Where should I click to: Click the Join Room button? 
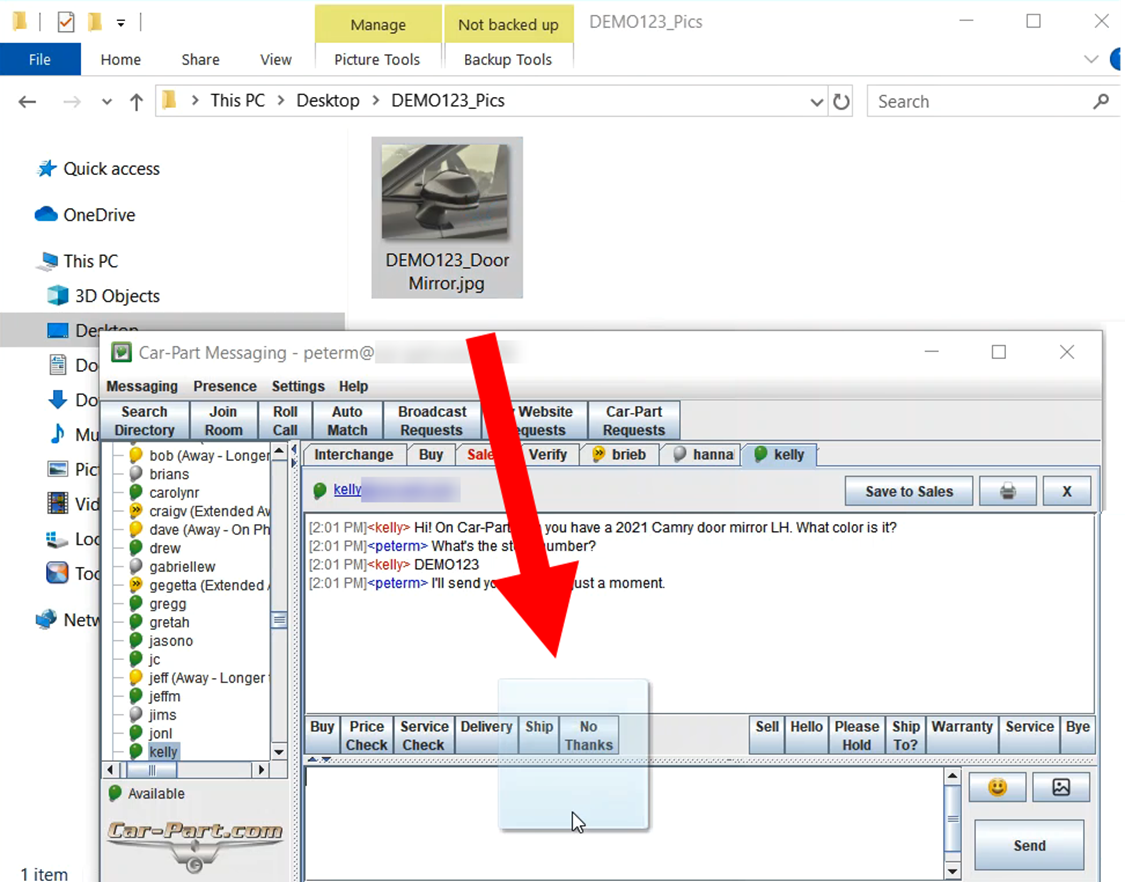[x=223, y=421]
